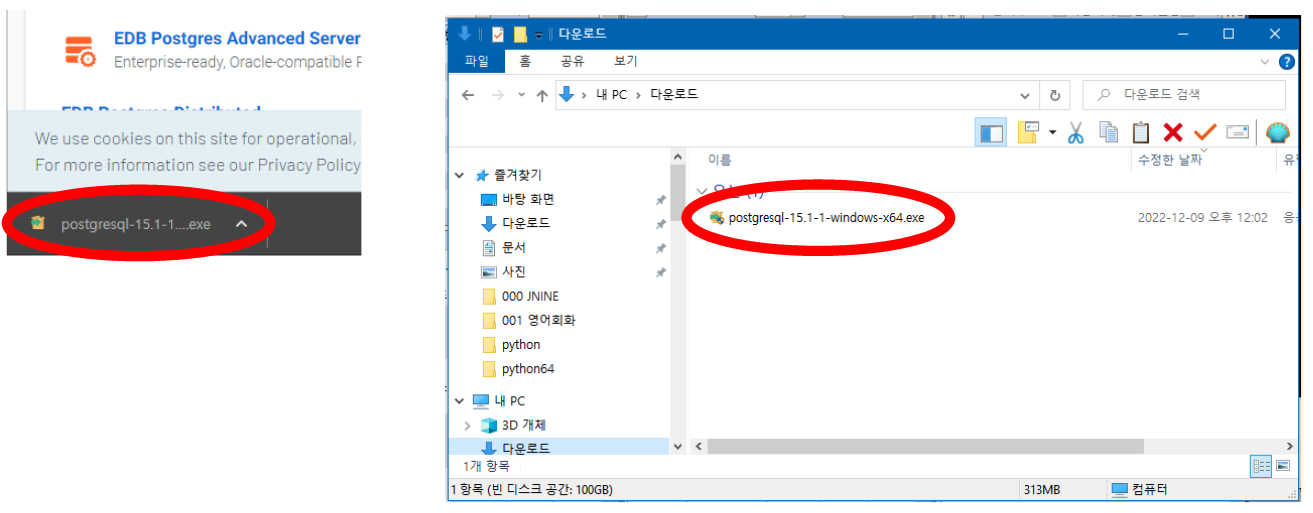The height and width of the screenshot is (513, 1313).
Task: Collapse the 즐겨찾기 tree section
Action: click(460, 175)
